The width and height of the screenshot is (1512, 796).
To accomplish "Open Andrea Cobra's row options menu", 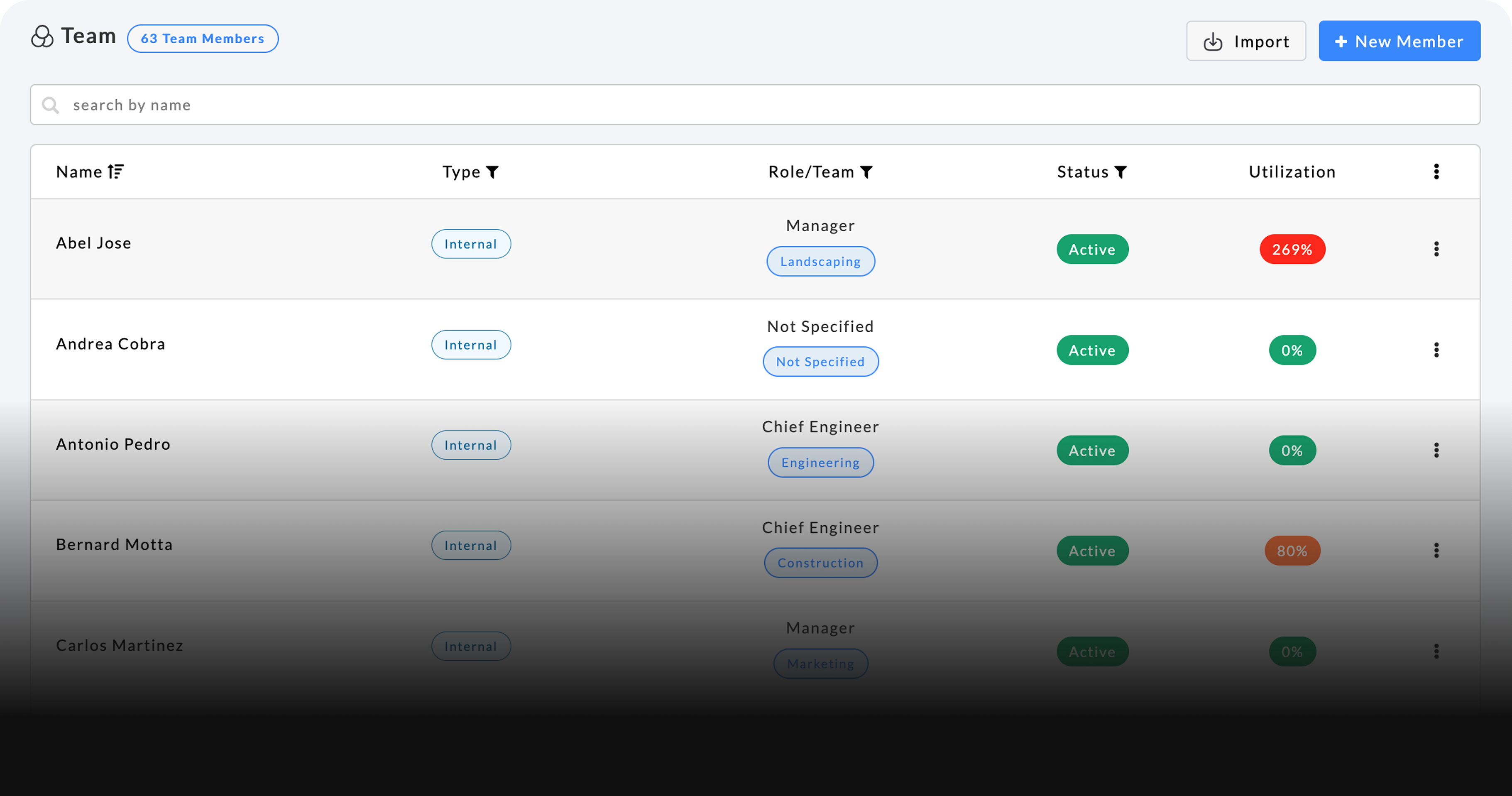I will click(1436, 350).
